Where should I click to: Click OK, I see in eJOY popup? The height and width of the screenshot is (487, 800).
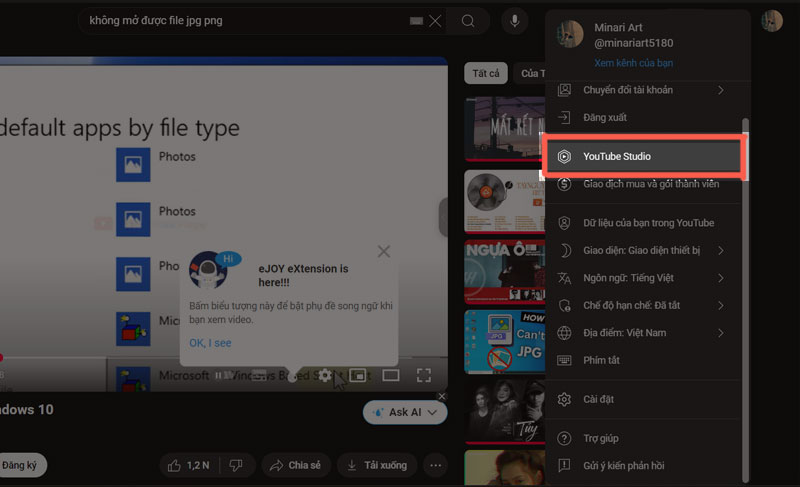point(210,343)
